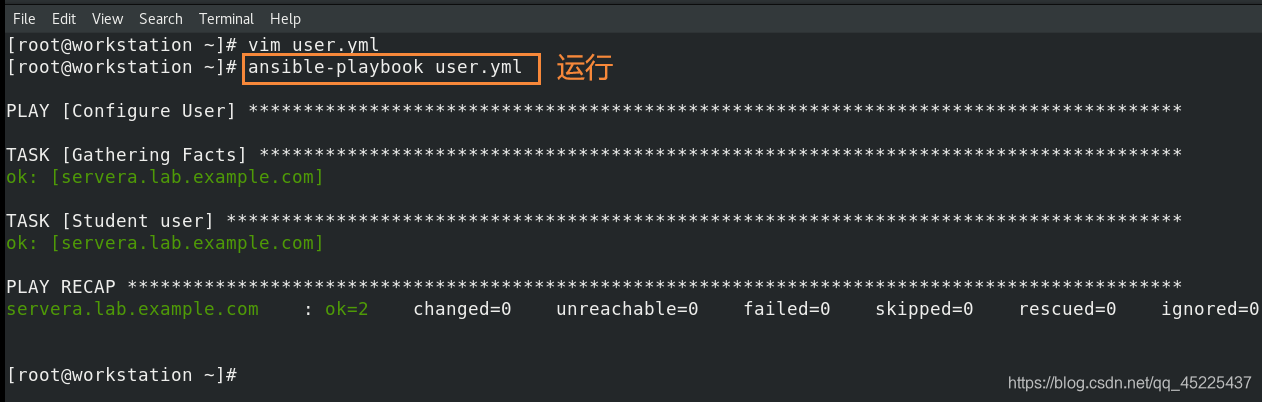Click the unreachable=0 recap value

coord(627,309)
